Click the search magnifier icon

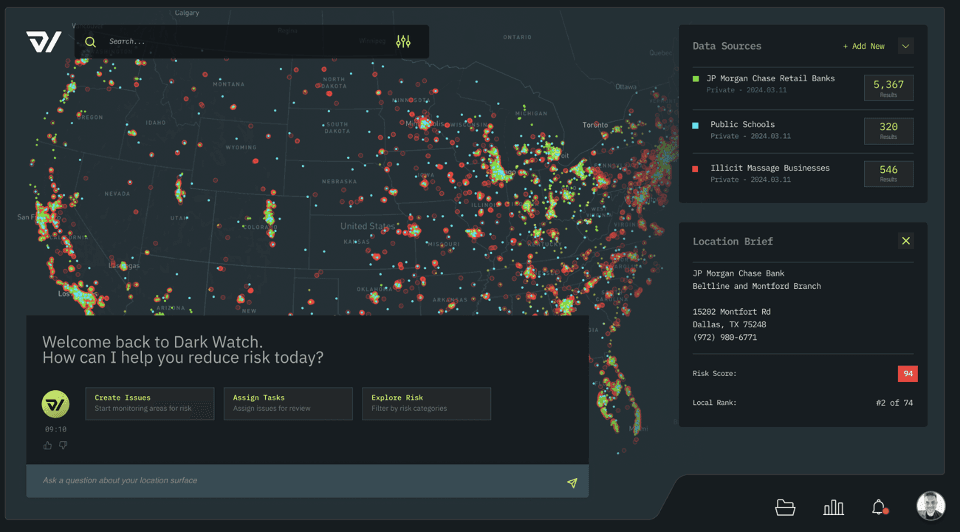(91, 42)
